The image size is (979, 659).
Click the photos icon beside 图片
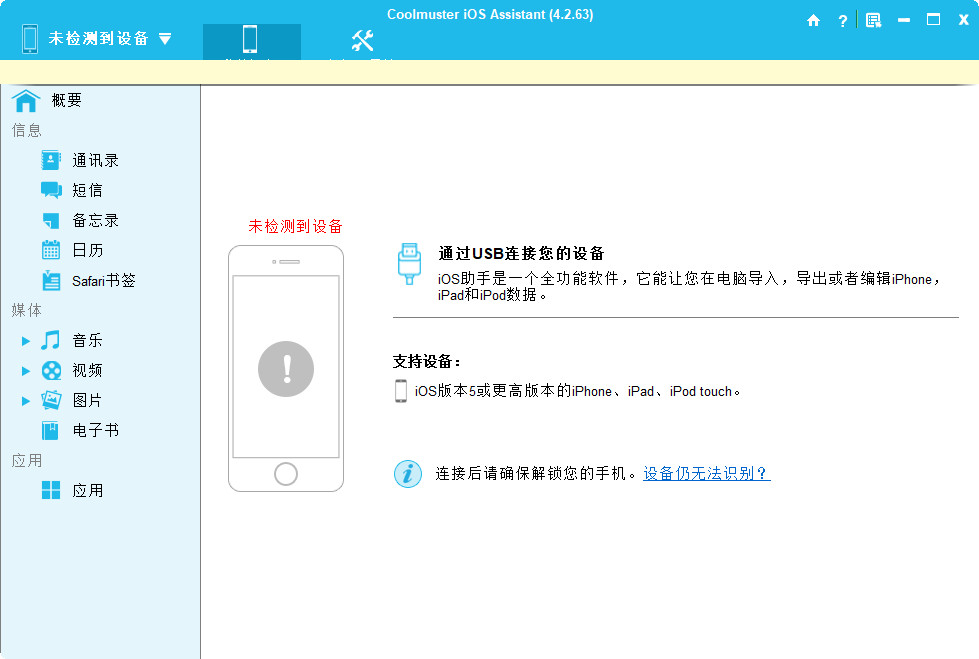[x=51, y=400]
